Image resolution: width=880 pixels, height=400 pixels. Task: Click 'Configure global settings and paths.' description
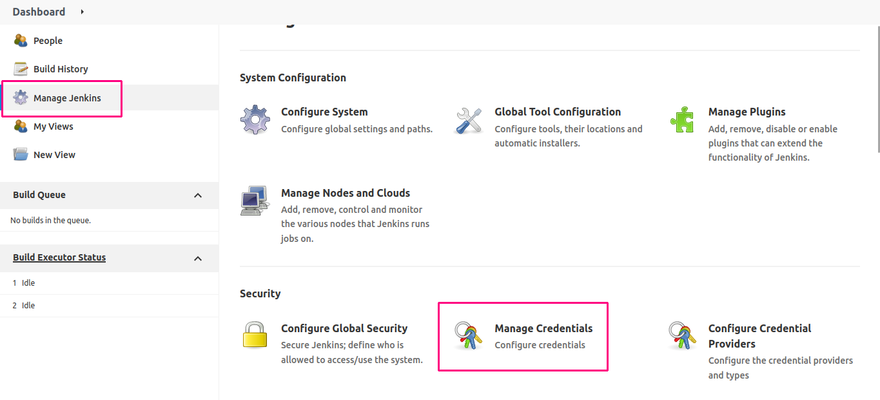tap(357, 129)
